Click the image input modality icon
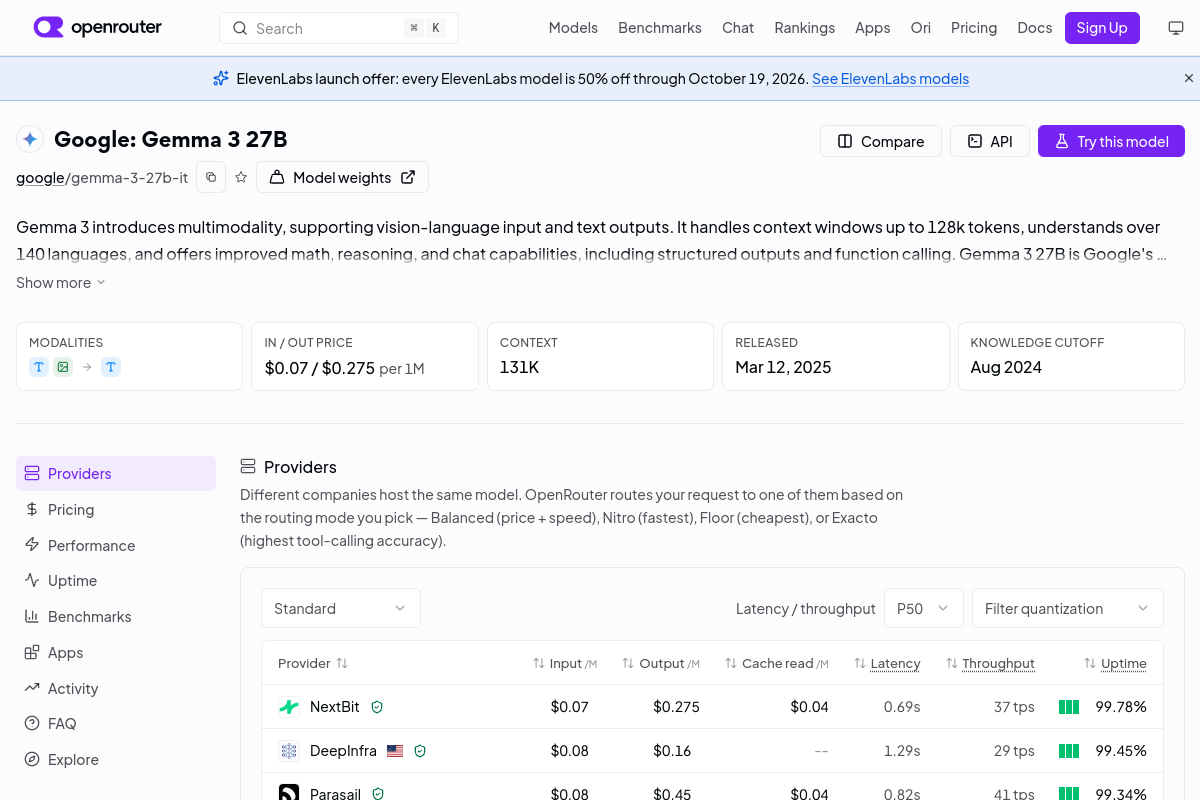The width and height of the screenshot is (1200, 800). tap(63, 367)
